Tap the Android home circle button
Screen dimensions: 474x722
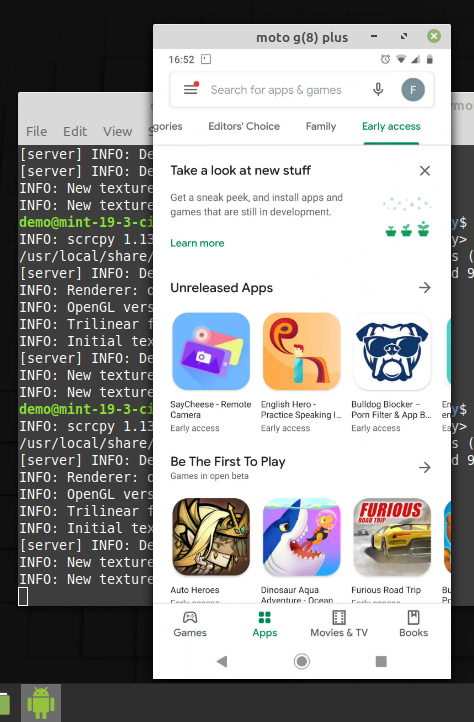tap(302, 662)
